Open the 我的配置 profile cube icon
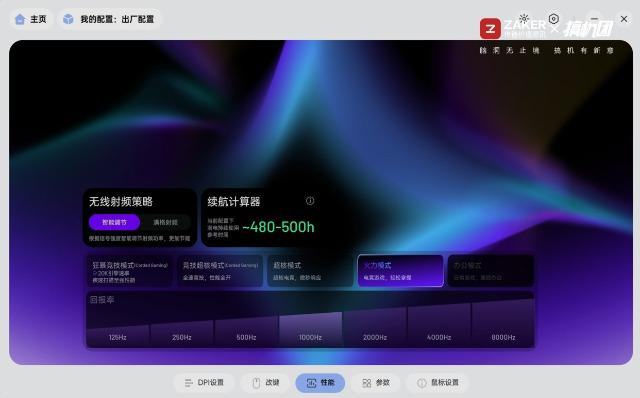This screenshot has width=640, height=398. pyautogui.click(x=68, y=19)
